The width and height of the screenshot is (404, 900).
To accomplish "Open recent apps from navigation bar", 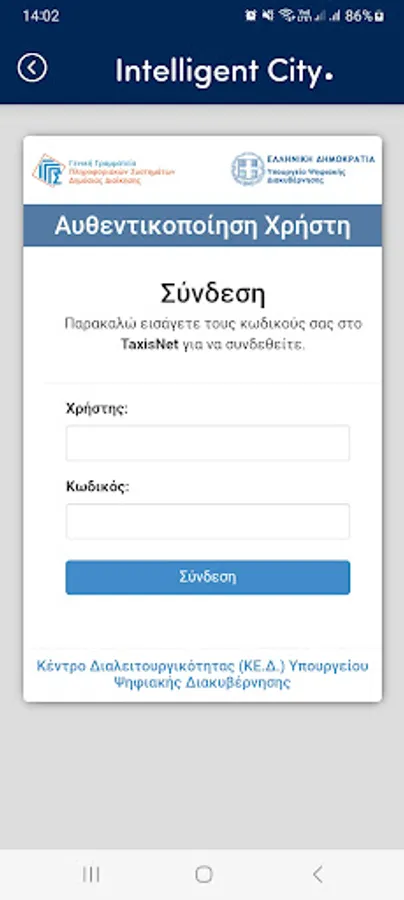I will click(x=91, y=874).
